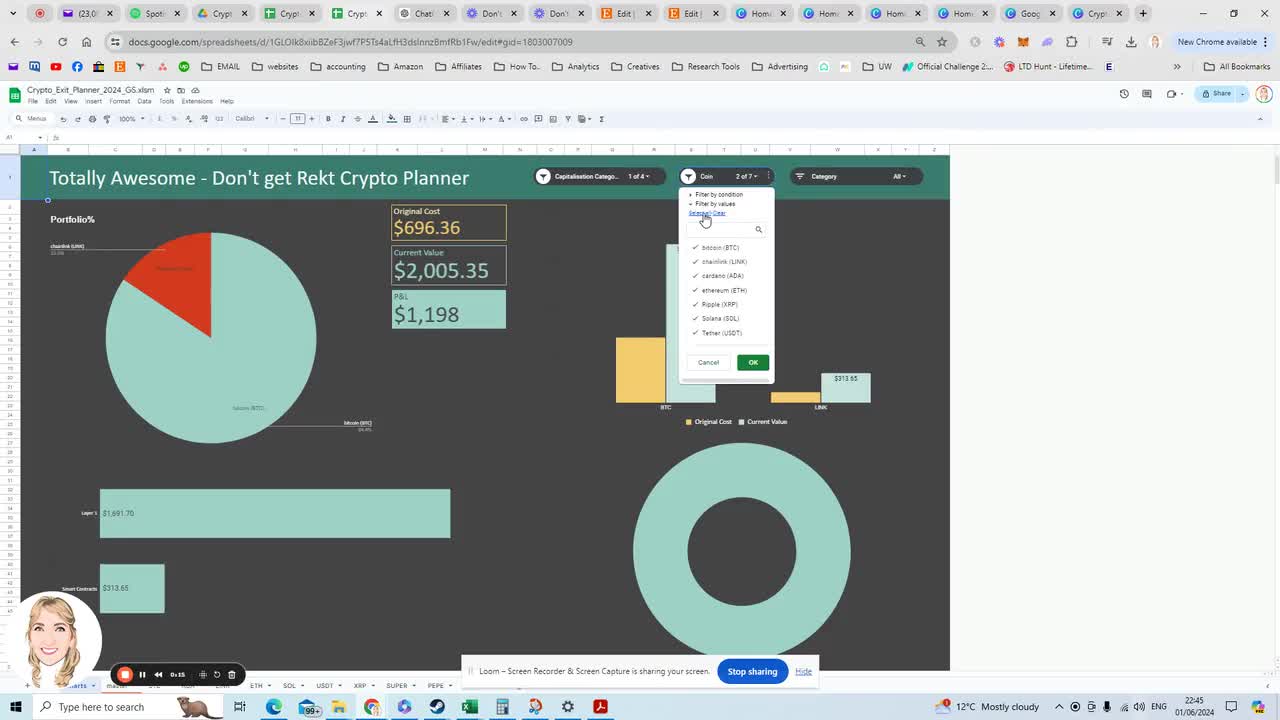Image resolution: width=1280 pixels, height=720 pixels.
Task: Click the Clear link in the filter panel
Action: 719,213
